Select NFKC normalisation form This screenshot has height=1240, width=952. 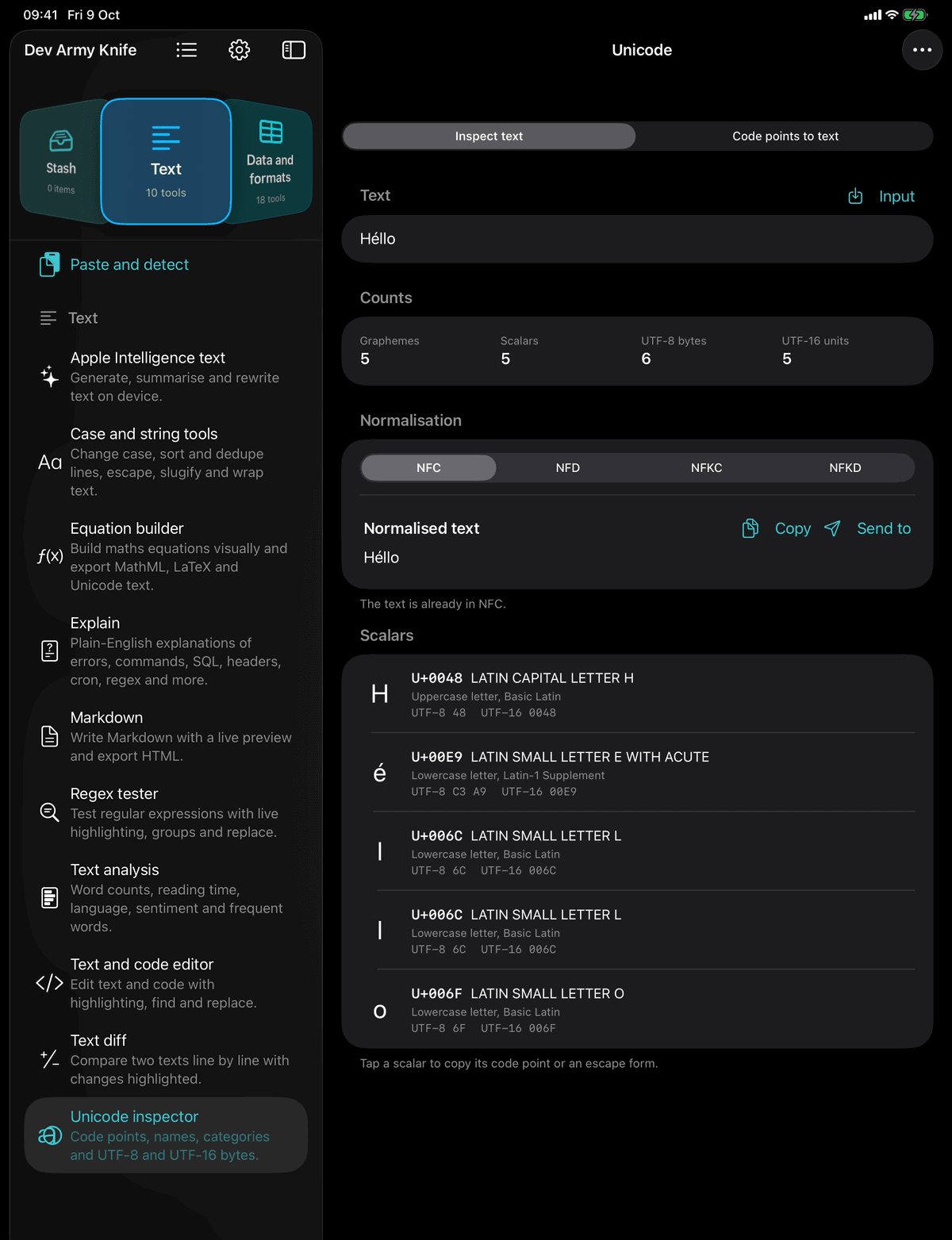(707, 468)
